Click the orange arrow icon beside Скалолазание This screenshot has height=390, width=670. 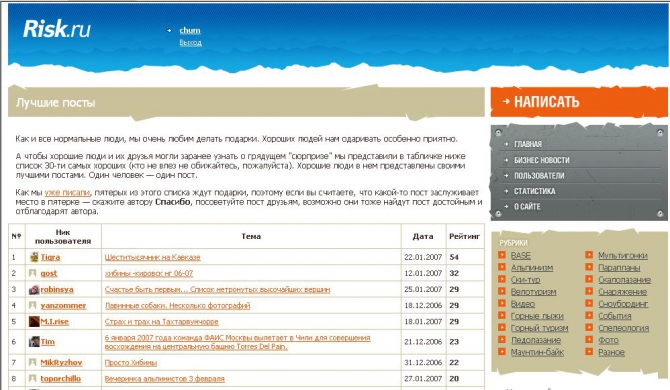[589, 279]
